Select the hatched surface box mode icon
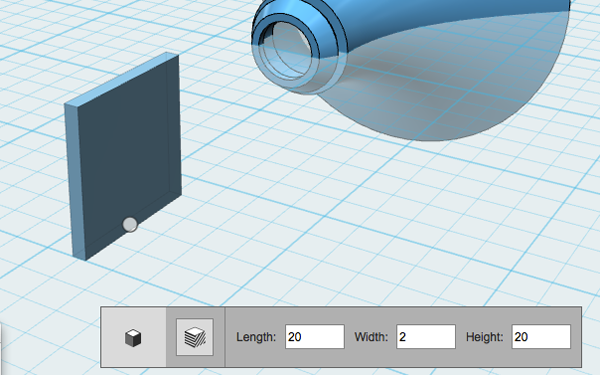 (195, 337)
